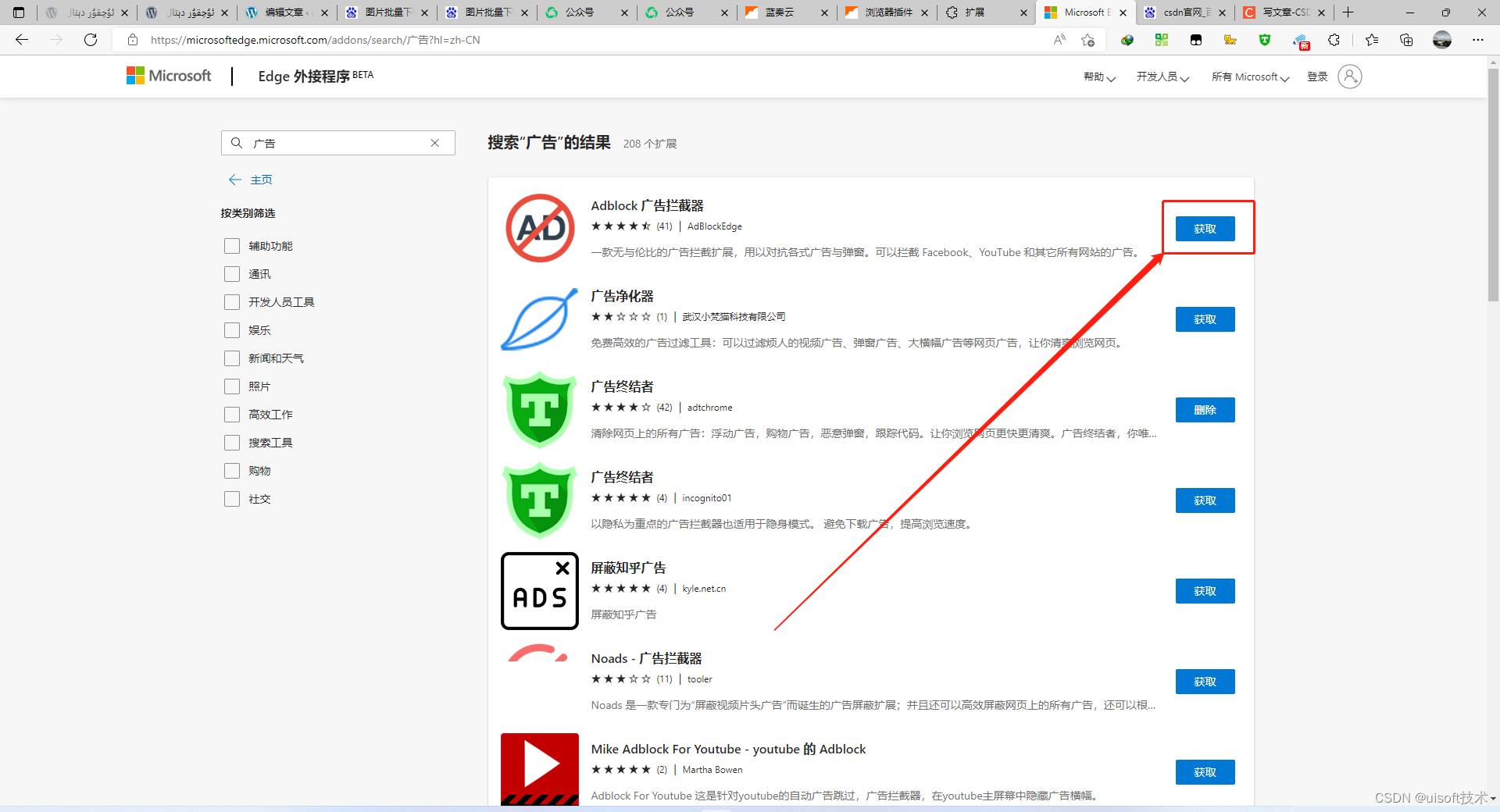The image size is (1500, 812).
Task: Add this page to favorites star icon
Action: (x=1087, y=40)
